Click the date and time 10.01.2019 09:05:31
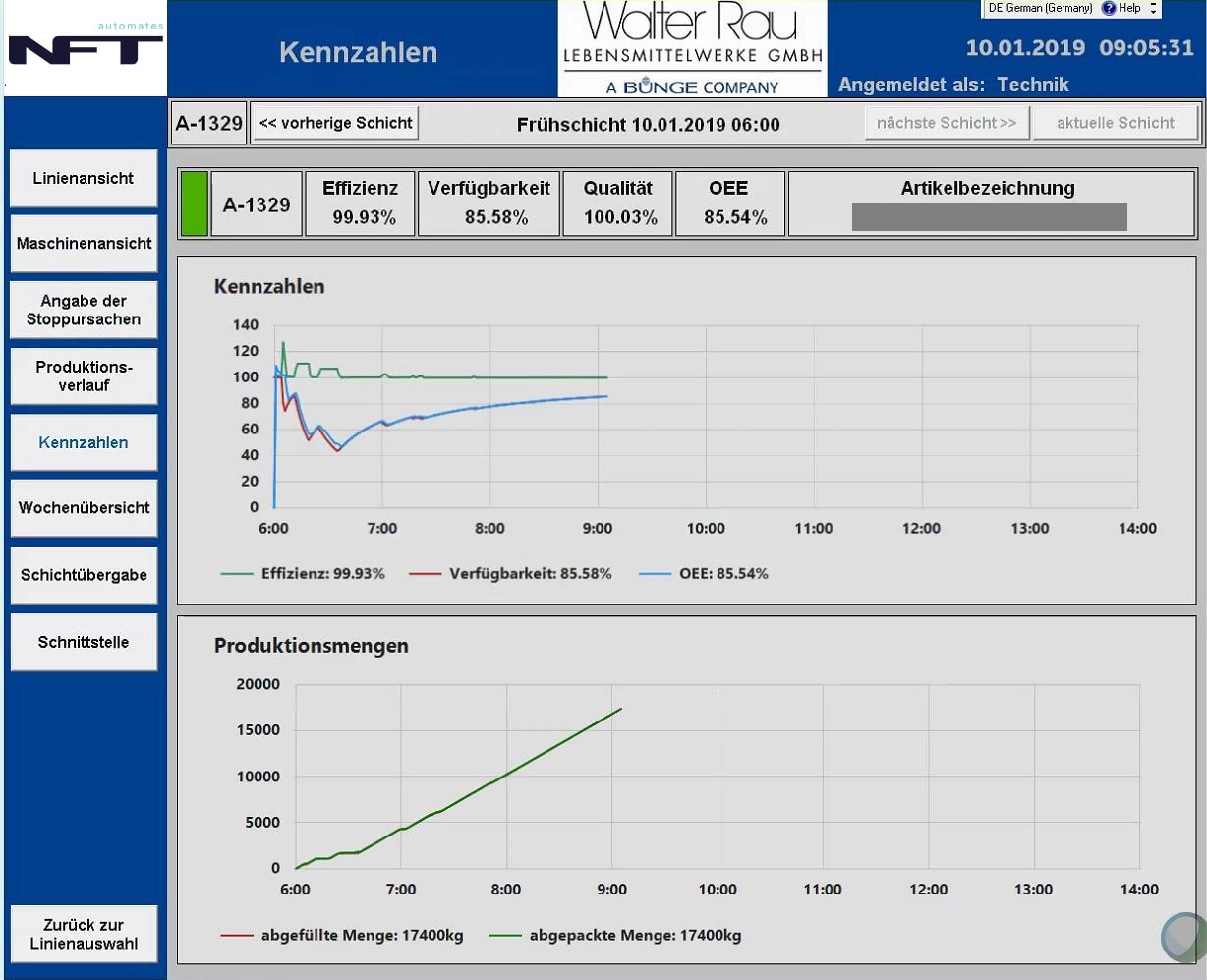The width and height of the screenshot is (1207, 980). click(x=1079, y=48)
